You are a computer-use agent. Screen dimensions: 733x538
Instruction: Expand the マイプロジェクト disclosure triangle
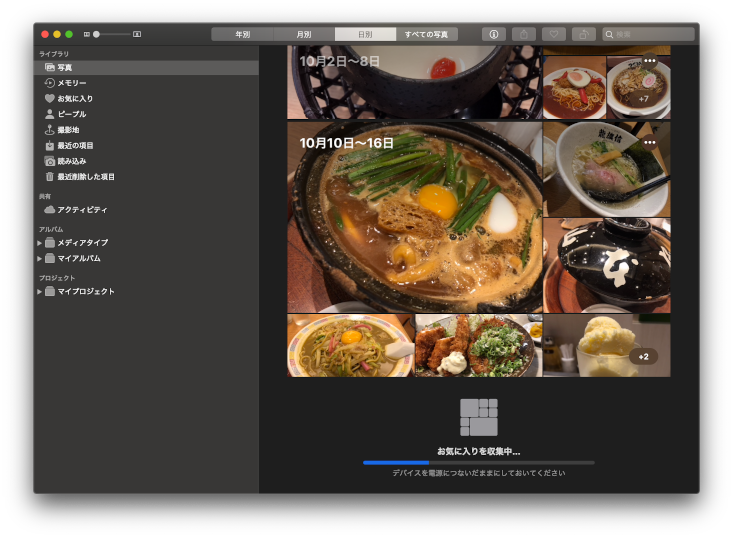(x=39, y=291)
